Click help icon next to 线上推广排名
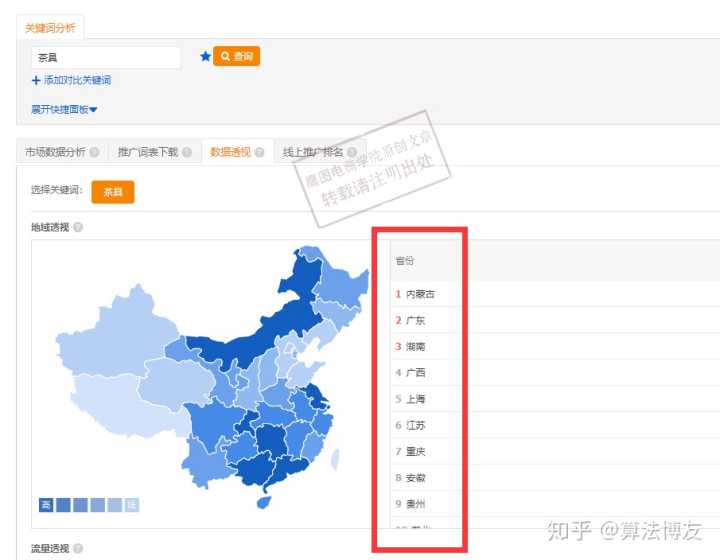This screenshot has width=720, height=560. tap(352, 152)
